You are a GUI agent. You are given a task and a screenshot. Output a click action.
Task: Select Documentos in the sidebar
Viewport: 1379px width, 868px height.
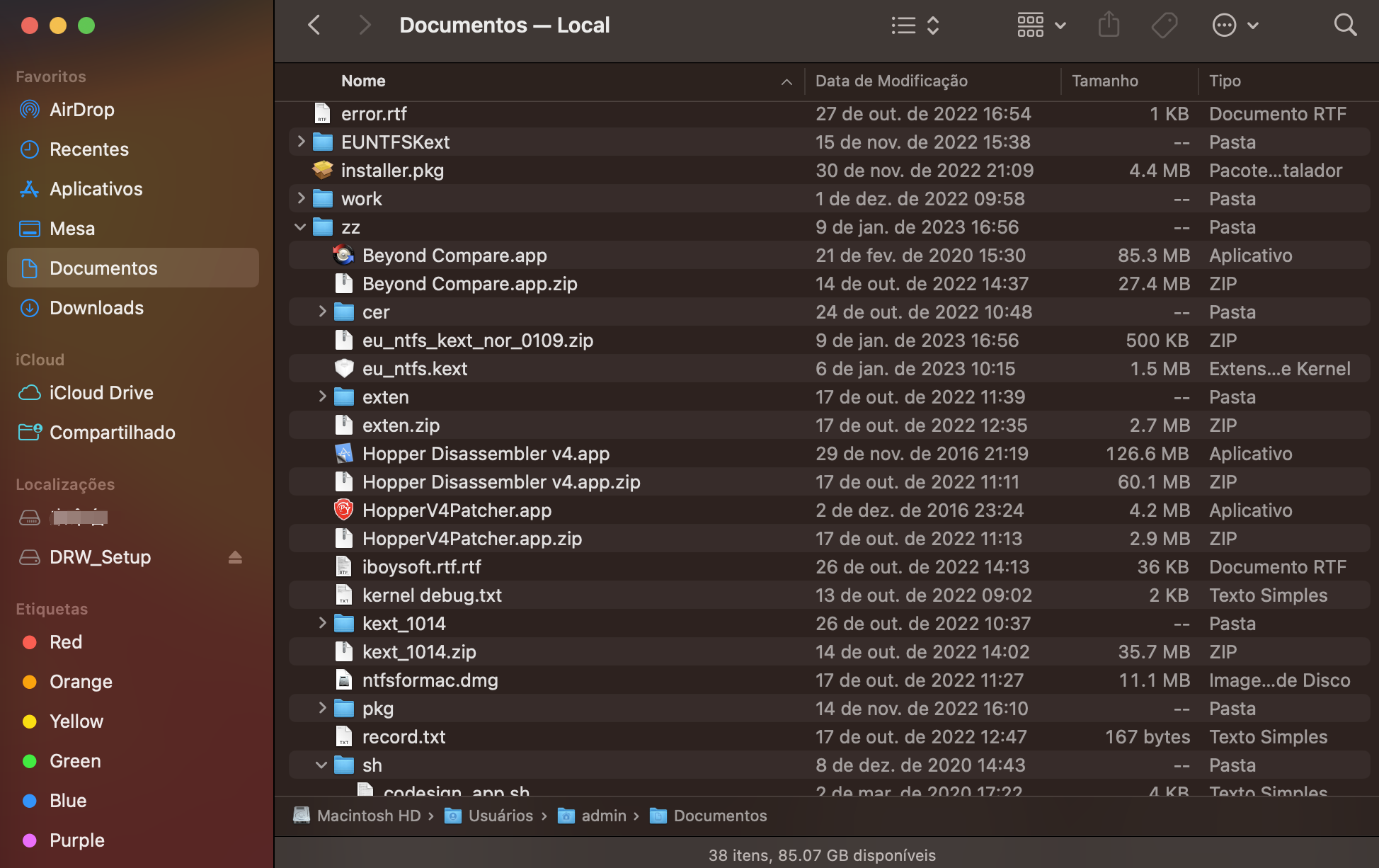[133, 268]
